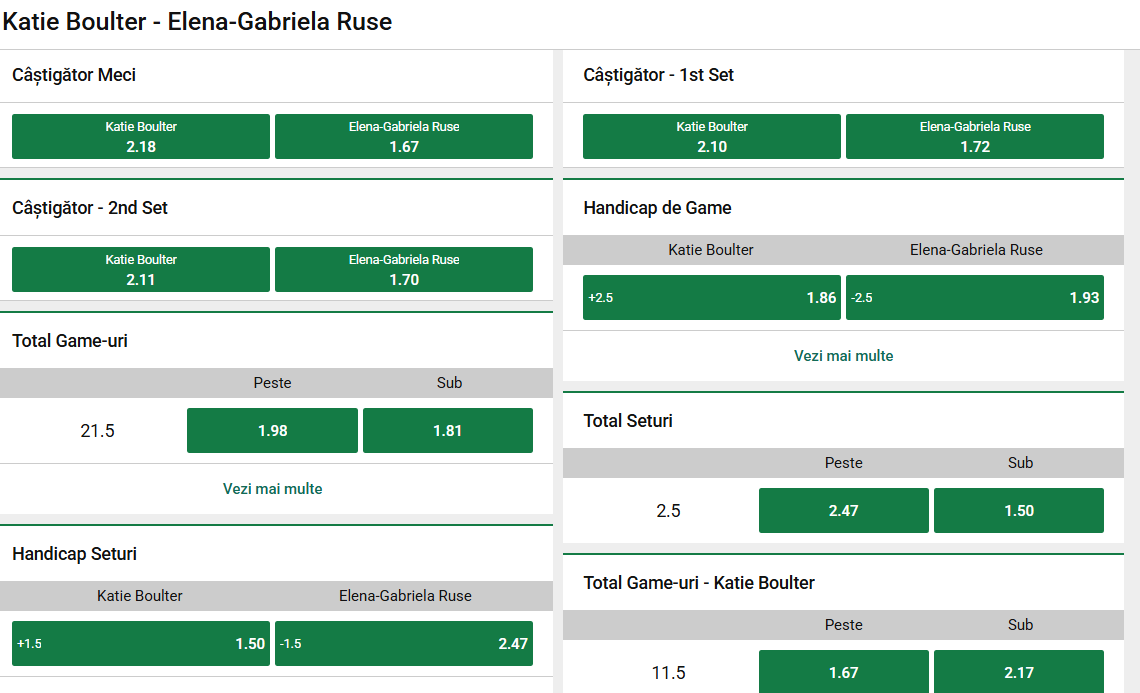
Task: Pick Sub 1.50 under Total Seturi
Action: [1018, 510]
